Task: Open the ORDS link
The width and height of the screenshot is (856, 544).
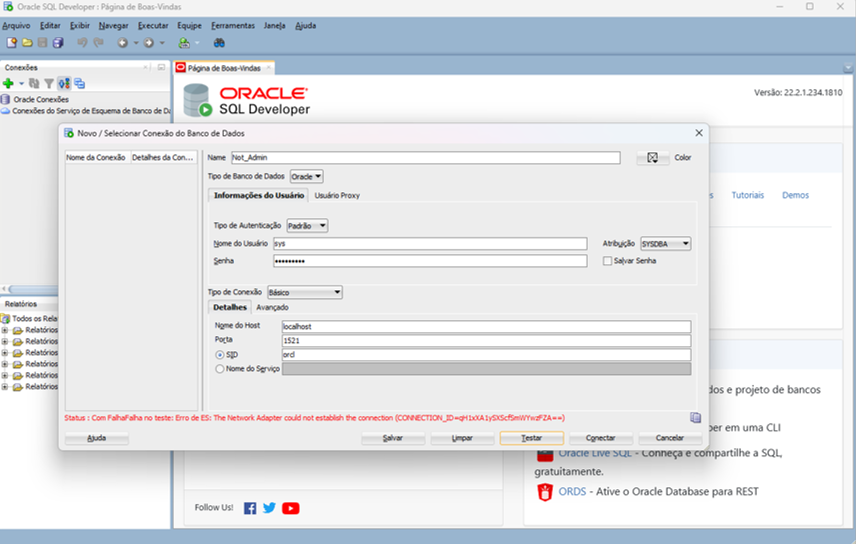Action: coord(572,492)
